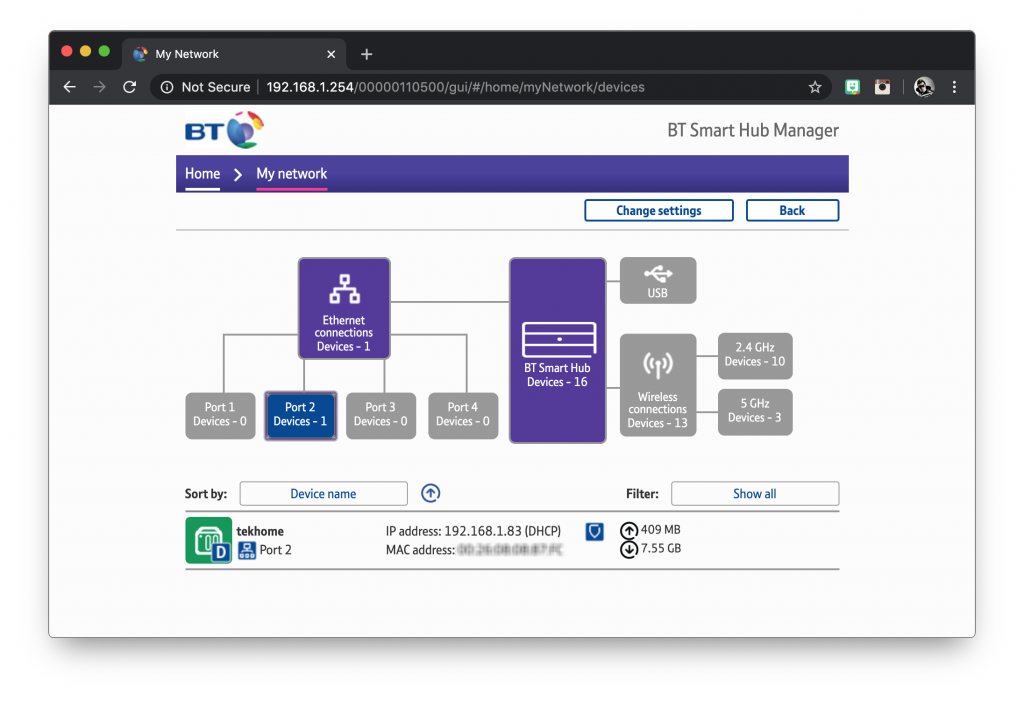Viewport: 1024px width, 702px height.
Task: Select the Wireless connections tile
Action: 658,385
